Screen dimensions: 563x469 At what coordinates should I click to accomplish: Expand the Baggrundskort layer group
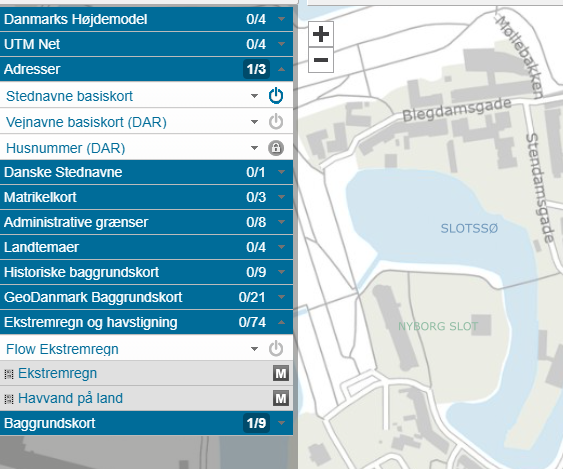tap(146, 423)
